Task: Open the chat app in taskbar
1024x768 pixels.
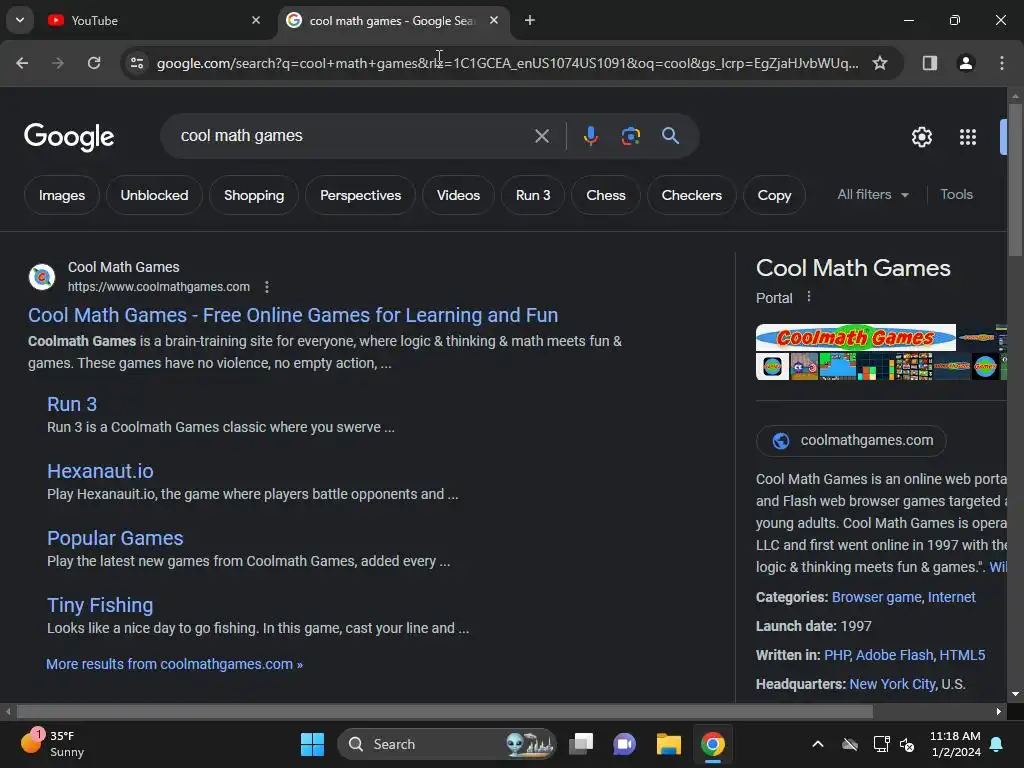Action: (x=624, y=744)
